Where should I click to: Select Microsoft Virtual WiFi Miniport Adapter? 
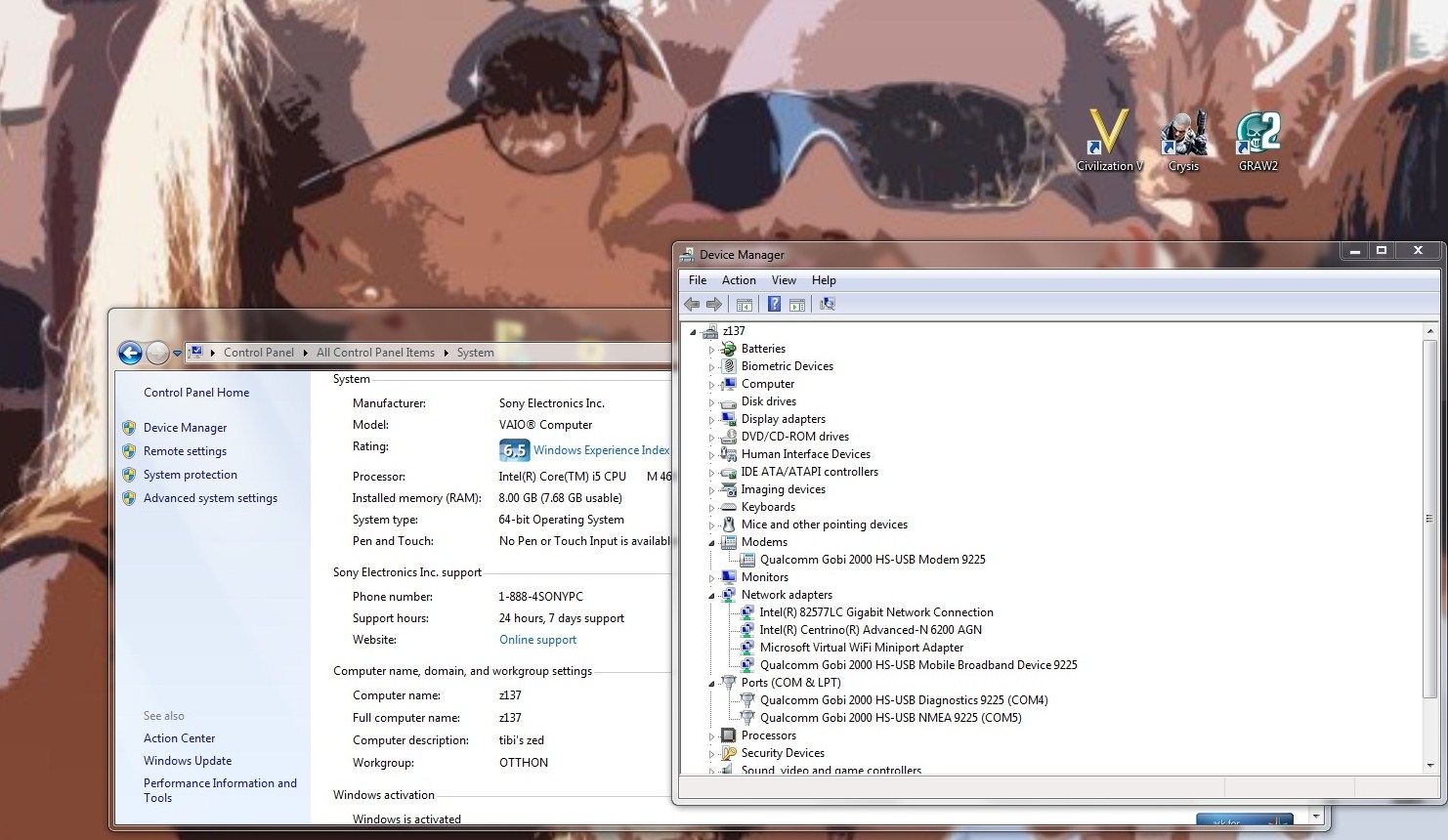pos(862,648)
